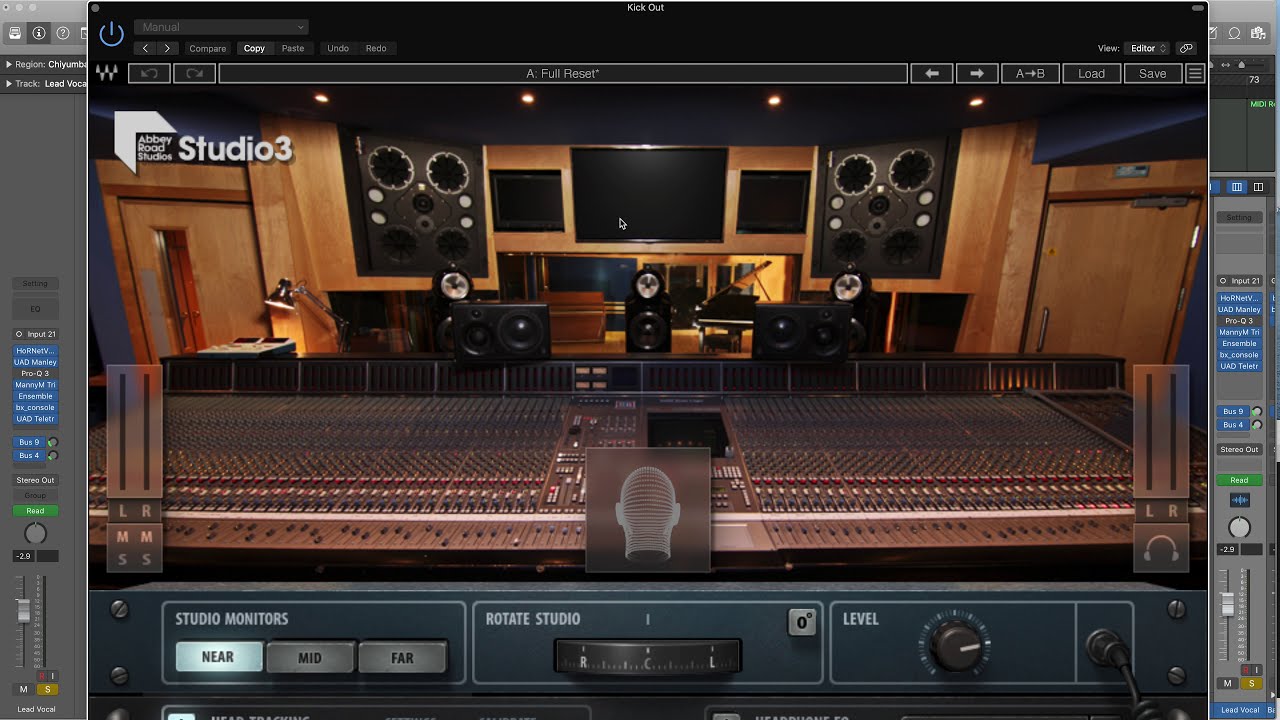This screenshot has width=1280, height=720.
Task: Reset rotation with the 0° button
Action: click(x=802, y=622)
